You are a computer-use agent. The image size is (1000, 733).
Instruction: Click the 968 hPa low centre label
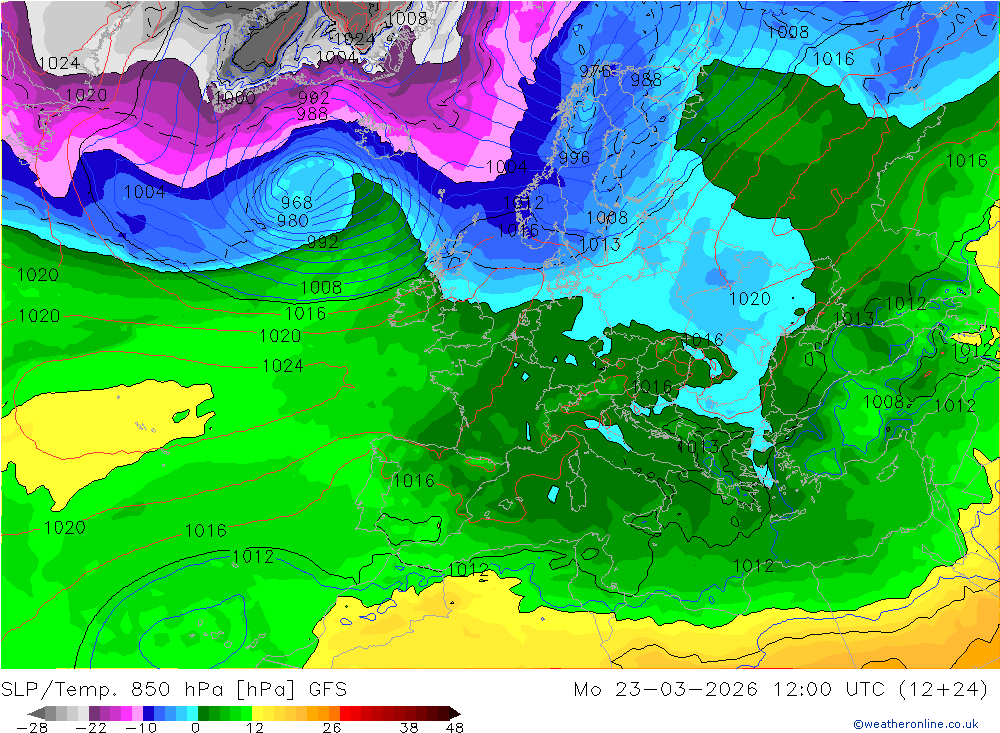(x=297, y=203)
